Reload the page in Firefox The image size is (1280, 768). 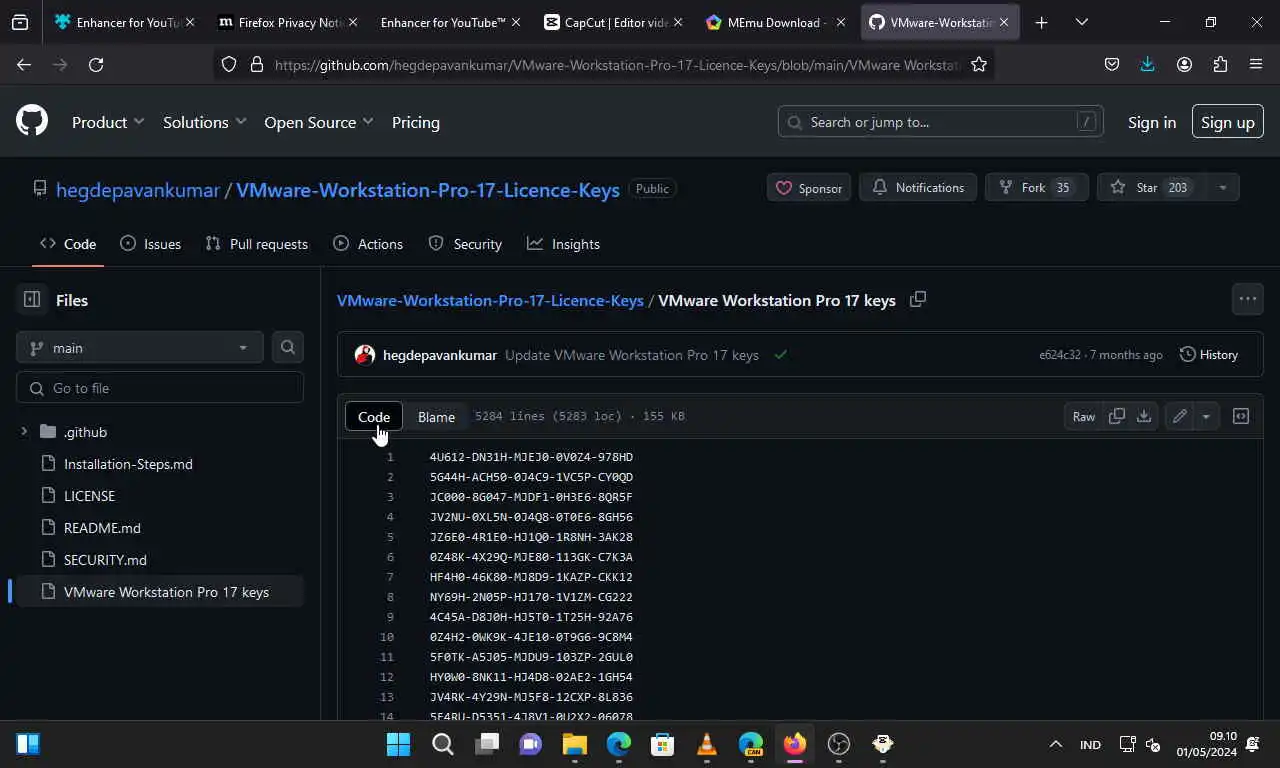point(96,64)
